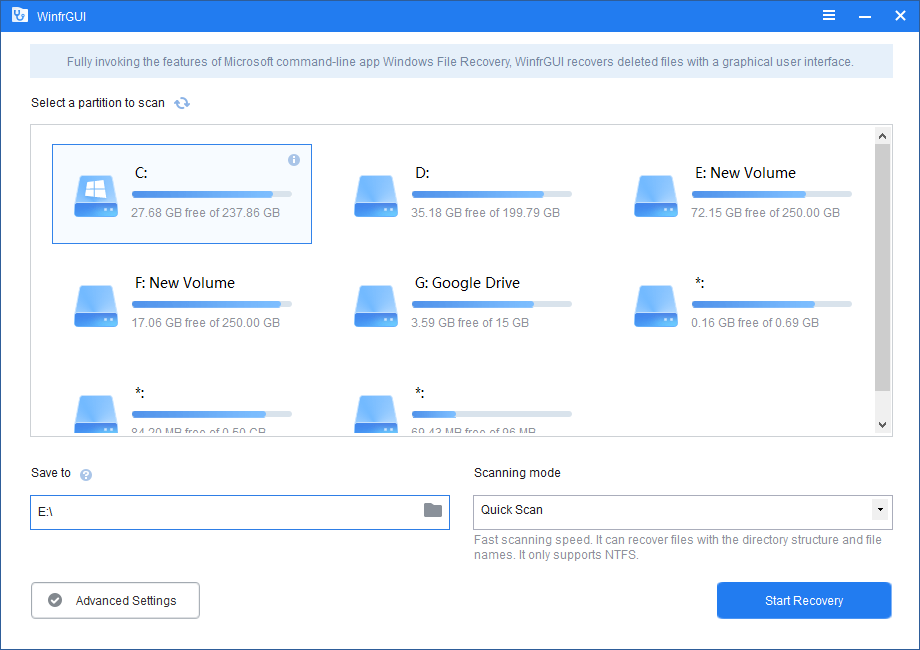The height and width of the screenshot is (650, 920).
Task: Select the 0.69 GB unnamed partition
Action: click(x=655, y=307)
